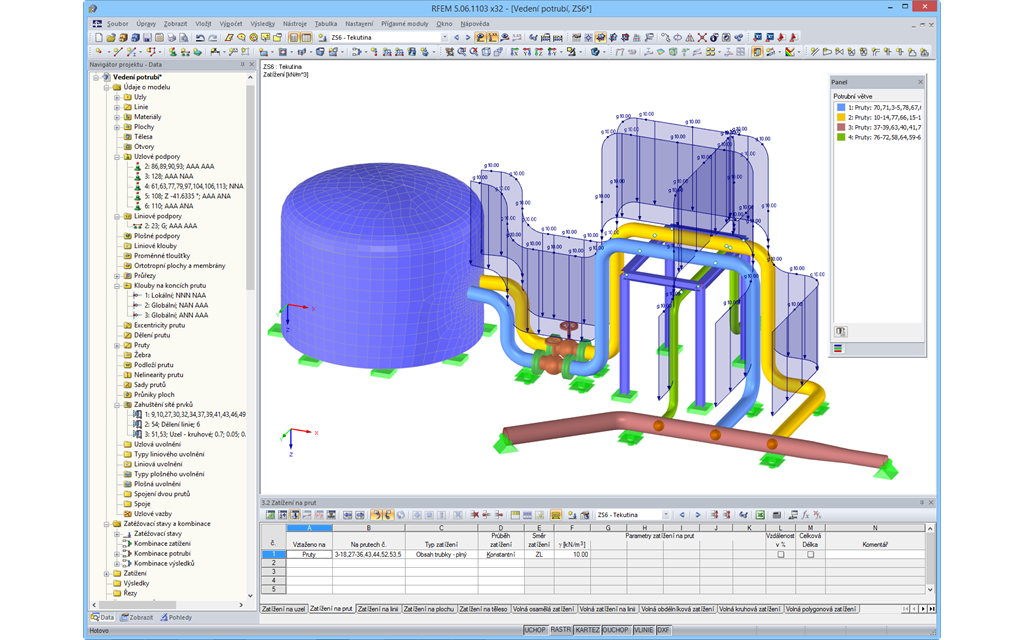Click the red X delete row icon in table toolbar

coord(475,515)
